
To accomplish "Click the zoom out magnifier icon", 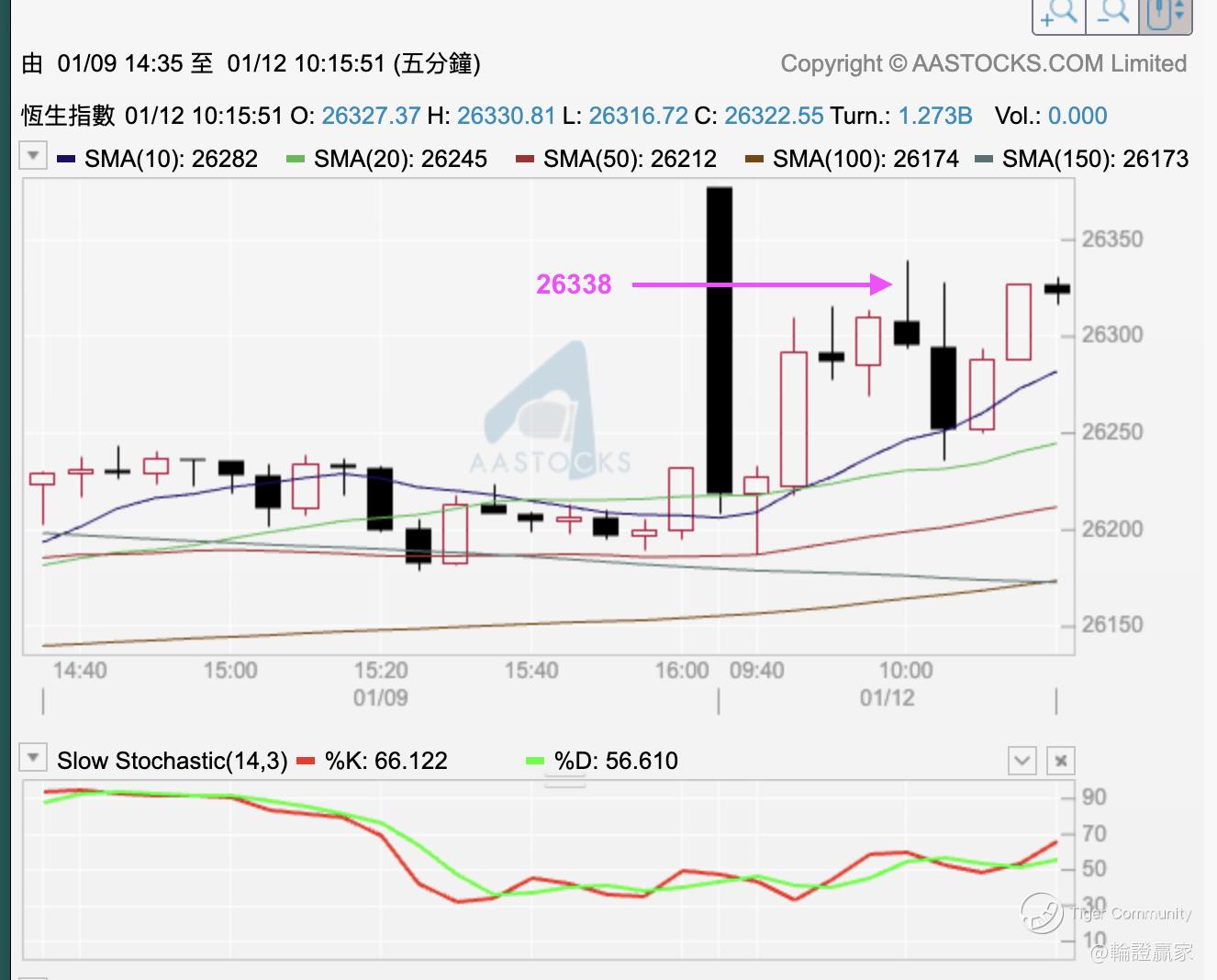I will [x=1112, y=14].
